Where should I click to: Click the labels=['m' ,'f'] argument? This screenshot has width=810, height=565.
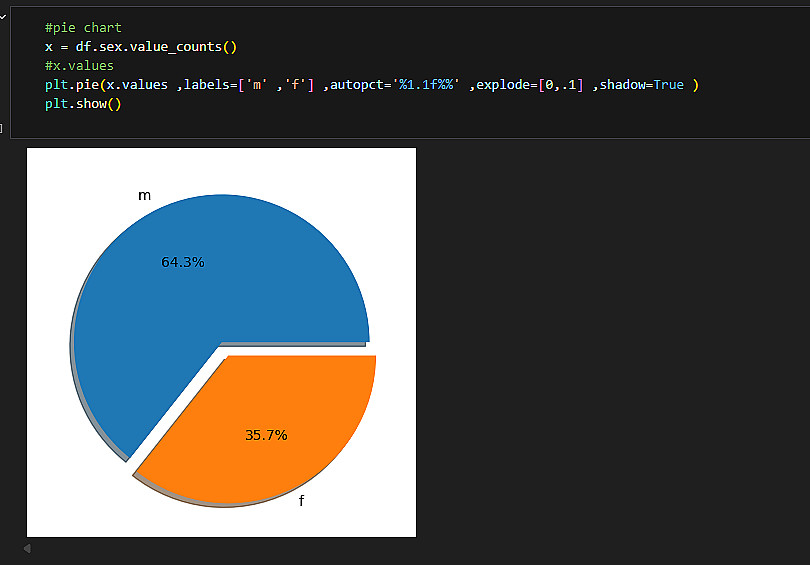click(248, 85)
